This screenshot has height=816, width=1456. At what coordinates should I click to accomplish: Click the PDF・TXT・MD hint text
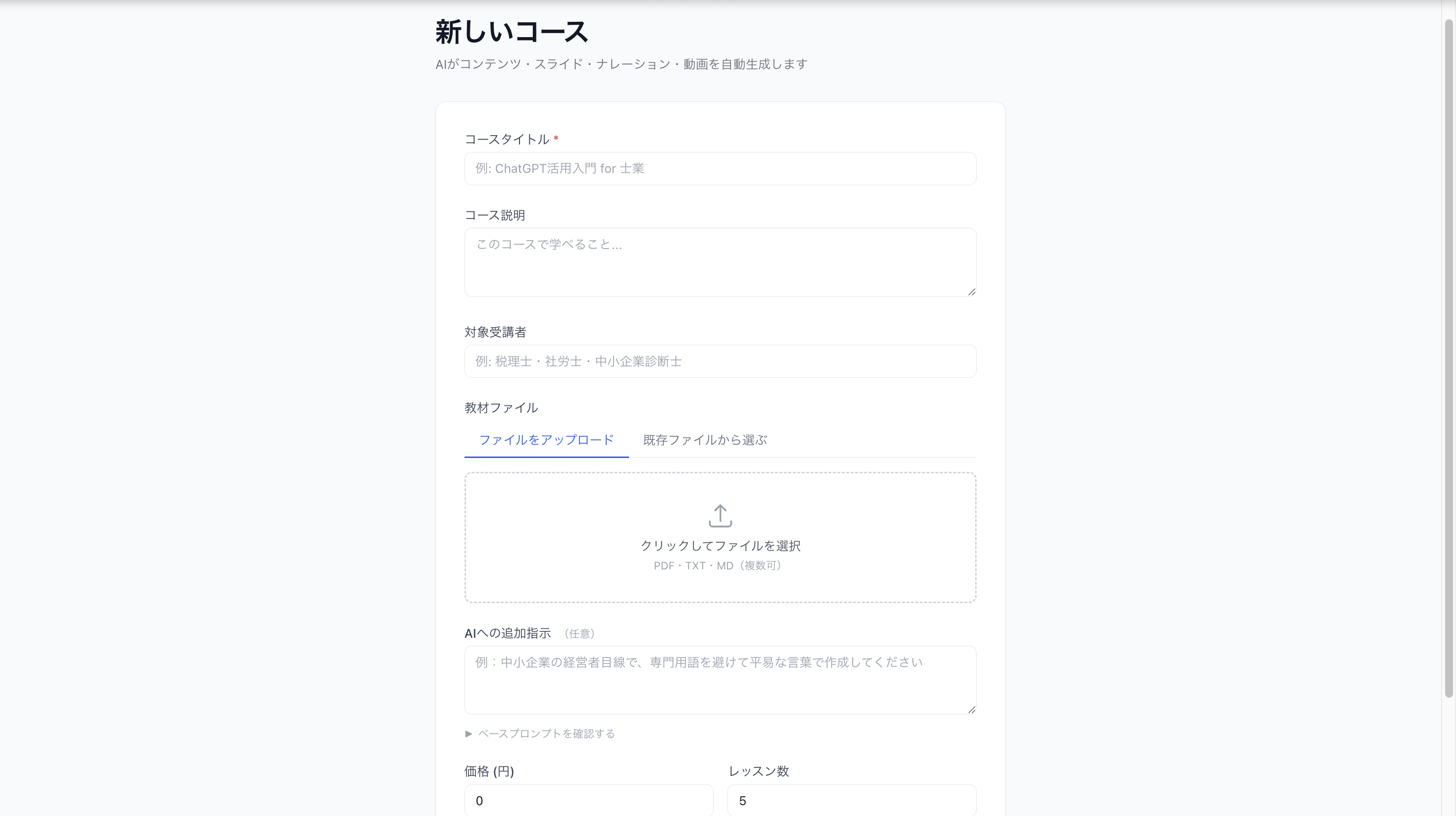717,565
